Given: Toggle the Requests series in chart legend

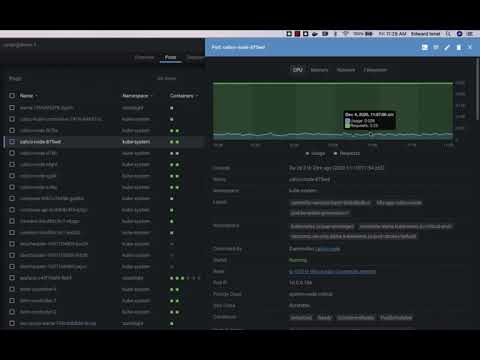Looking at the screenshot, I should 347,153.
